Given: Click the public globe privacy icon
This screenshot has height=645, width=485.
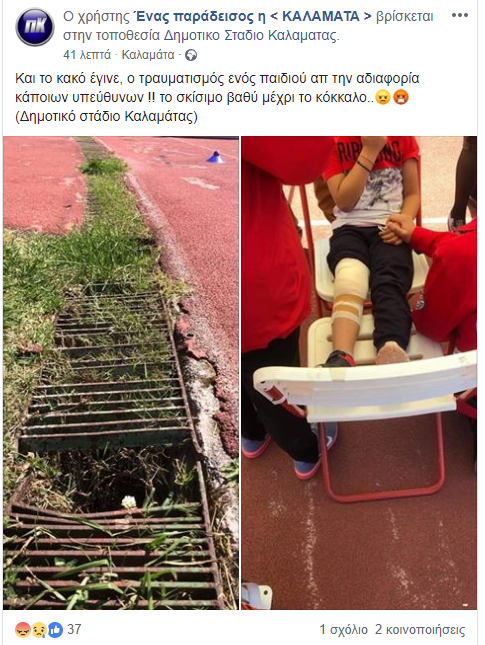Looking at the screenshot, I should pos(191,55).
